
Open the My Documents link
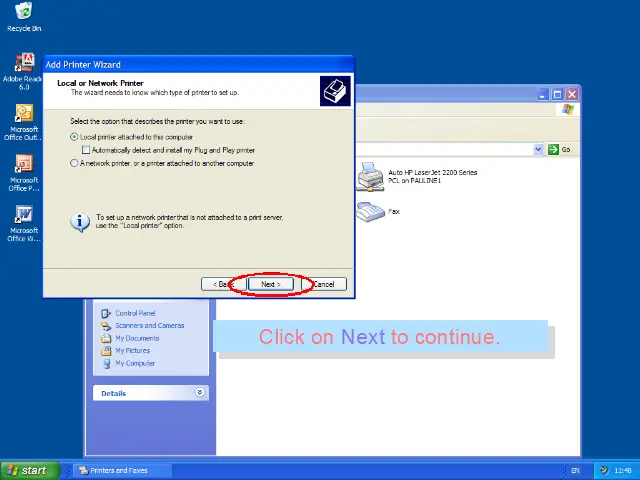[x=137, y=338]
